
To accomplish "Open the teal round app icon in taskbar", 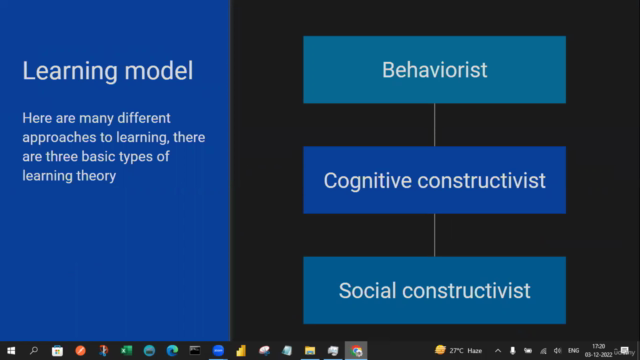I will pyautogui.click(x=149, y=351).
